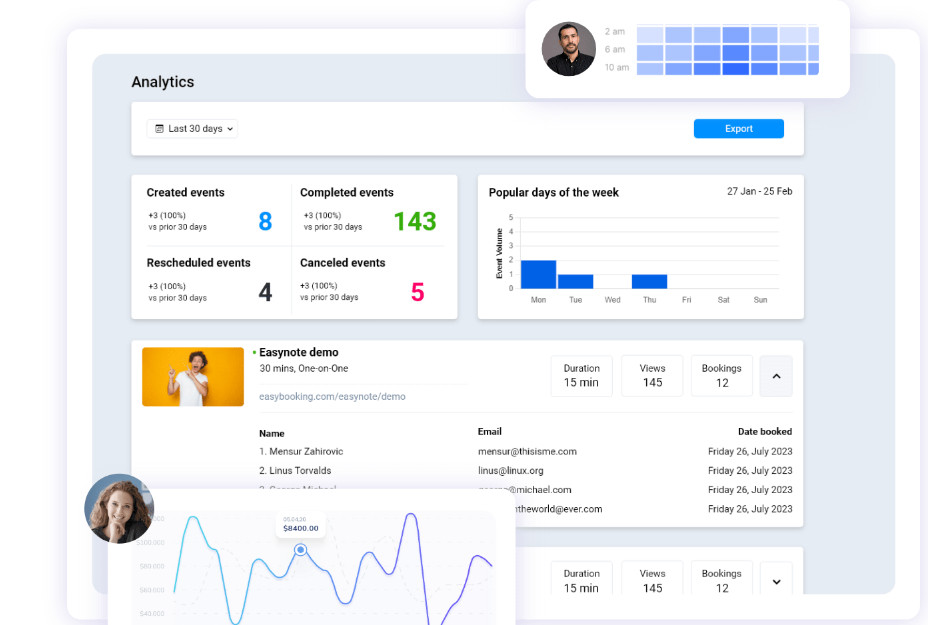Viewport: 928px width, 625px height.
Task: Click the 2 am row label on the heatmap
Action: point(615,31)
